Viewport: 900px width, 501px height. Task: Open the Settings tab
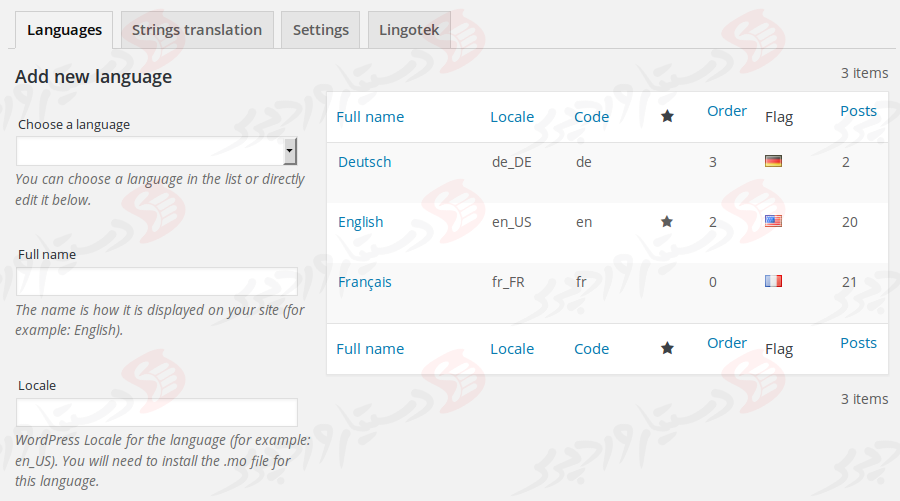click(x=320, y=30)
